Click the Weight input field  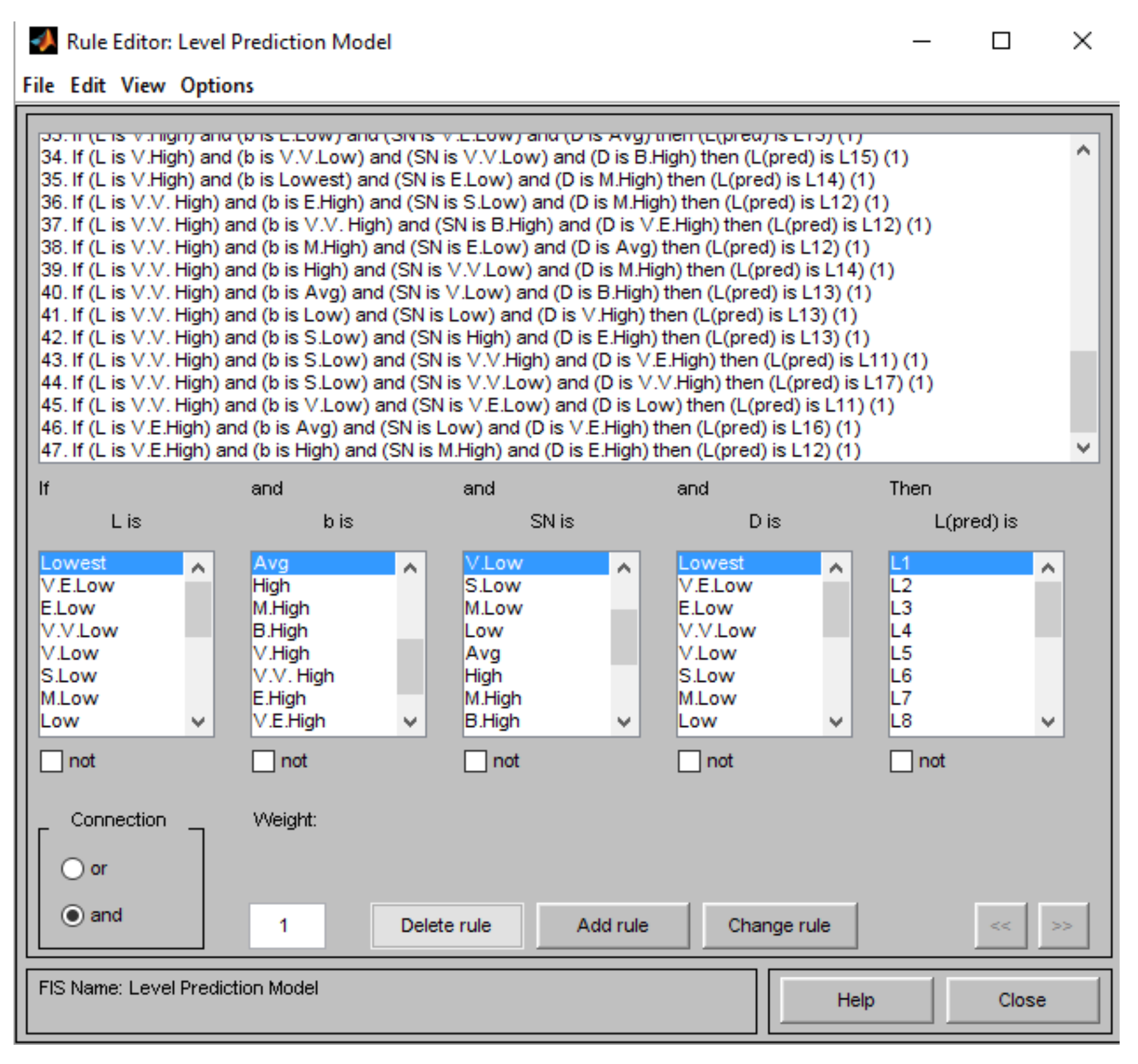coord(287,925)
